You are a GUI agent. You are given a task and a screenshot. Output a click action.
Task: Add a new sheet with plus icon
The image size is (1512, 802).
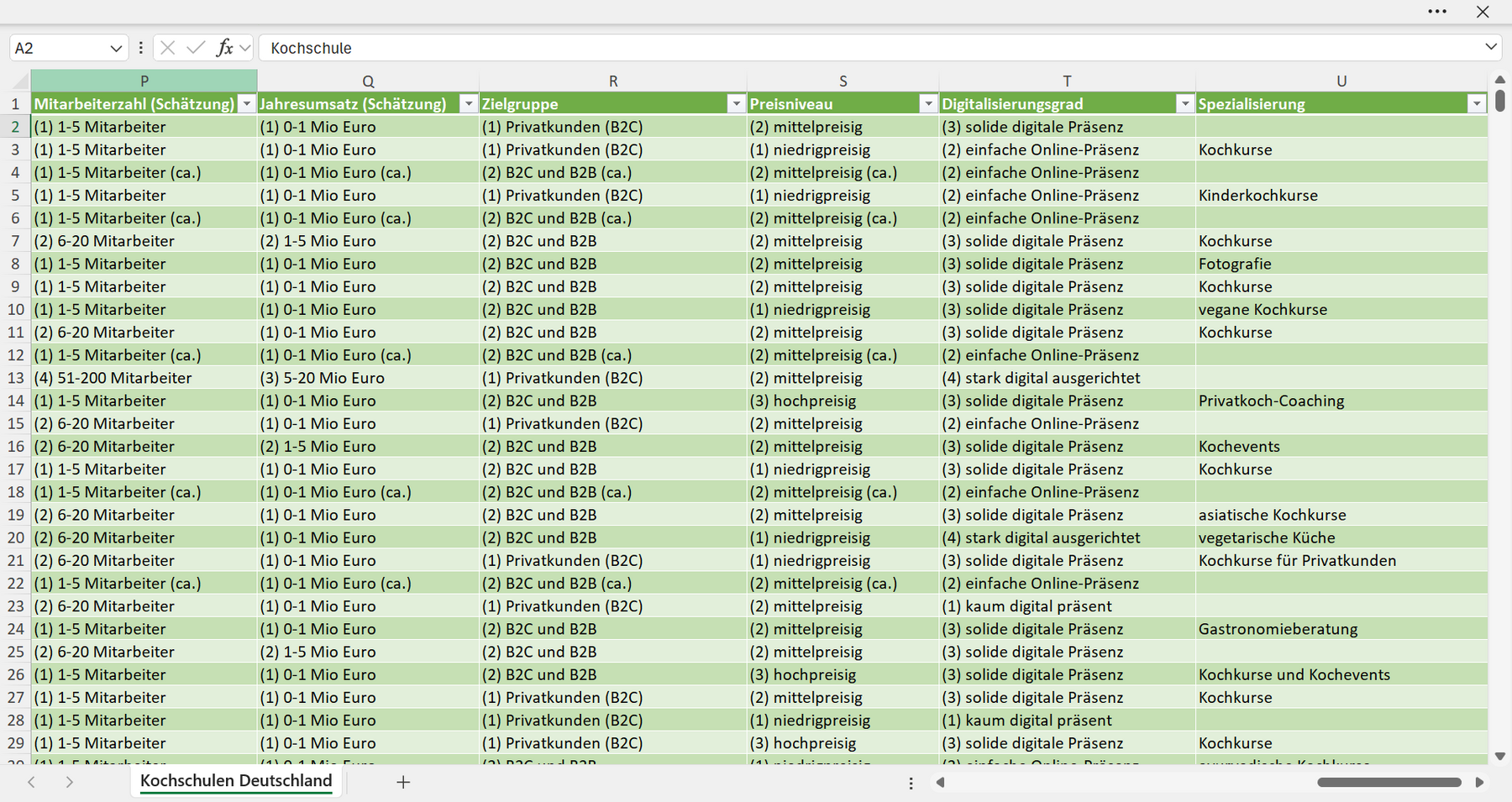(403, 782)
